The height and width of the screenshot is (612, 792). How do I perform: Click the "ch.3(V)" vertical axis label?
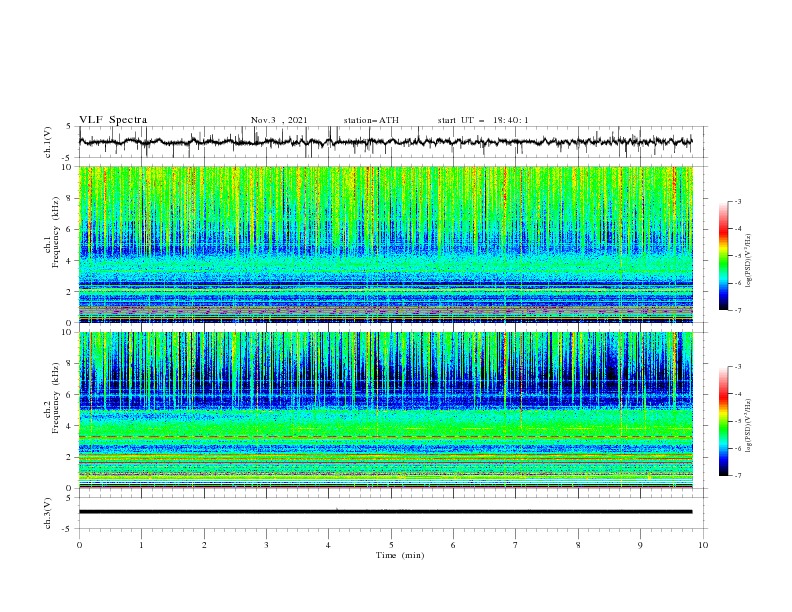(48, 513)
